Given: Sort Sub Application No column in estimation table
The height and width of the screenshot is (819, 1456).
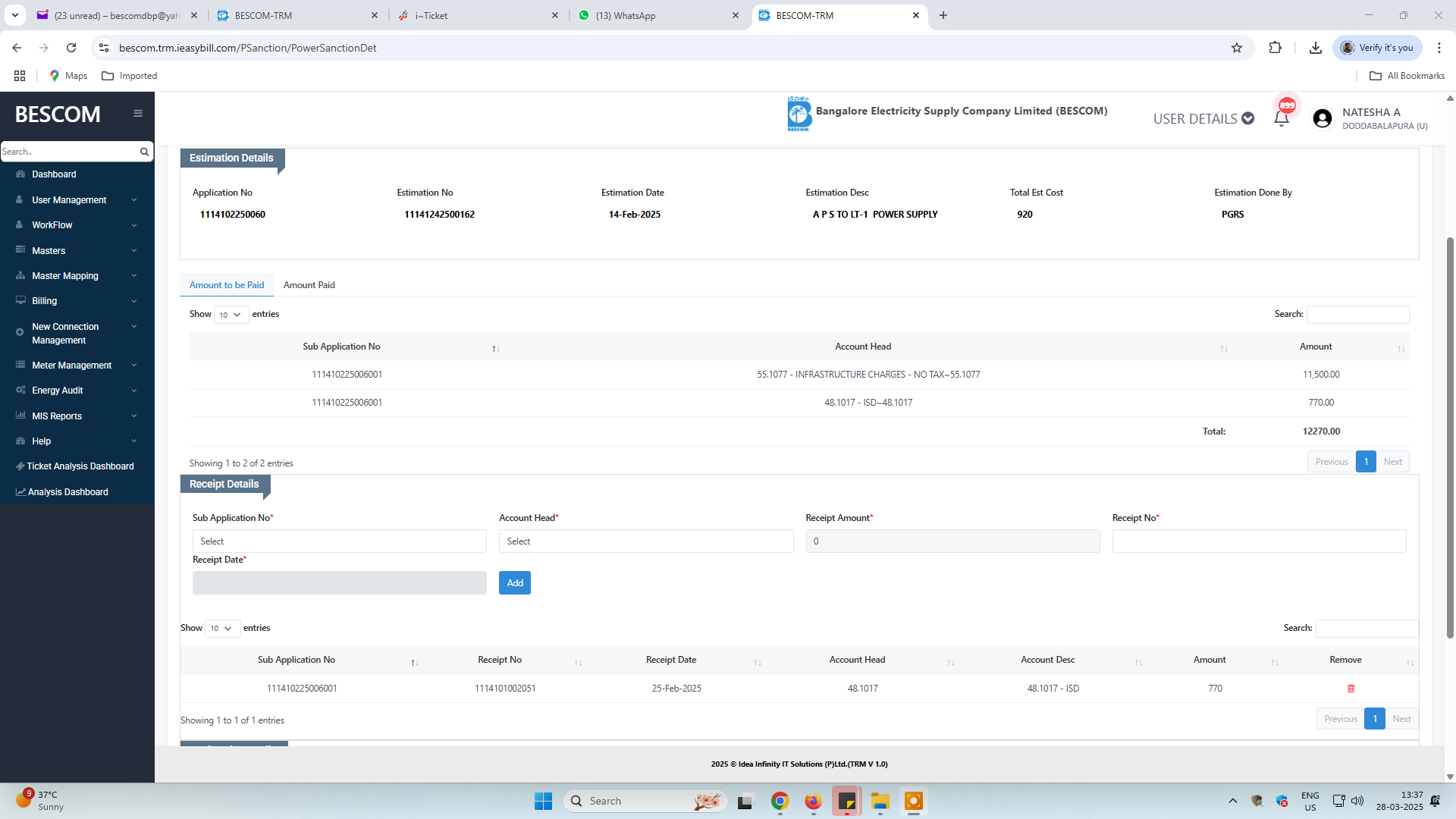Looking at the screenshot, I should point(495,348).
